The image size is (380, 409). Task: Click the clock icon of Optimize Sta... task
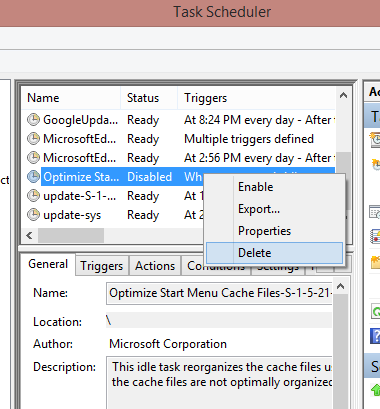(33, 177)
